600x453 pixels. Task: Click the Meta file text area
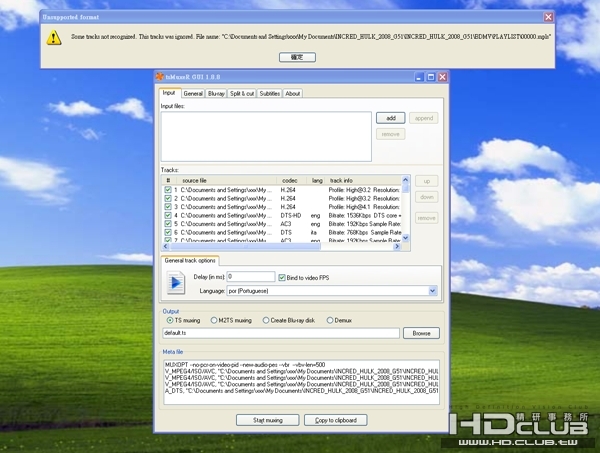[x=302, y=382]
